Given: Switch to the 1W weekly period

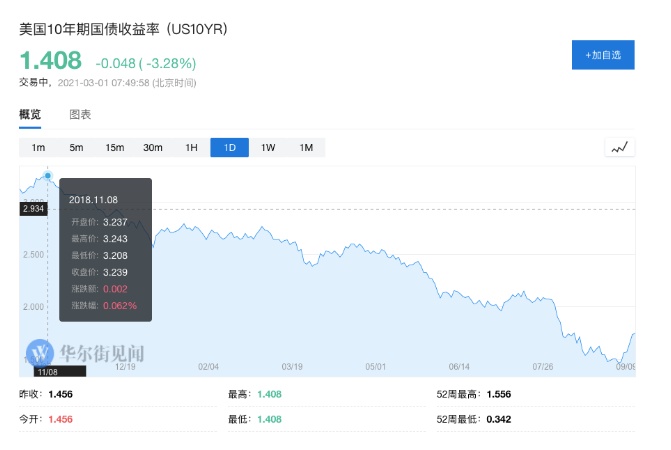Looking at the screenshot, I should click(x=268, y=148).
